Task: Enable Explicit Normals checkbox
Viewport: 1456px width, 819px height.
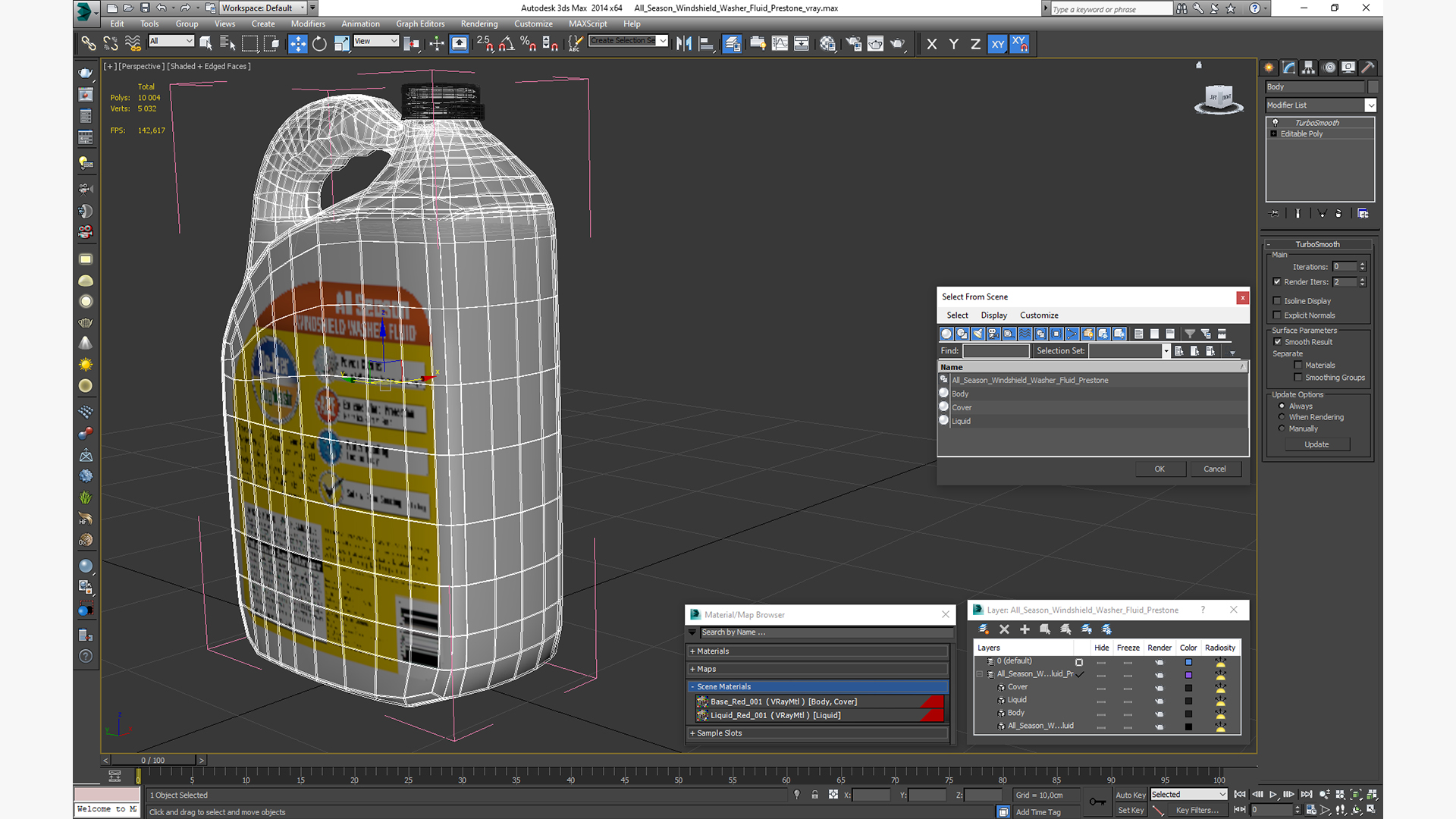Action: pos(1277,315)
